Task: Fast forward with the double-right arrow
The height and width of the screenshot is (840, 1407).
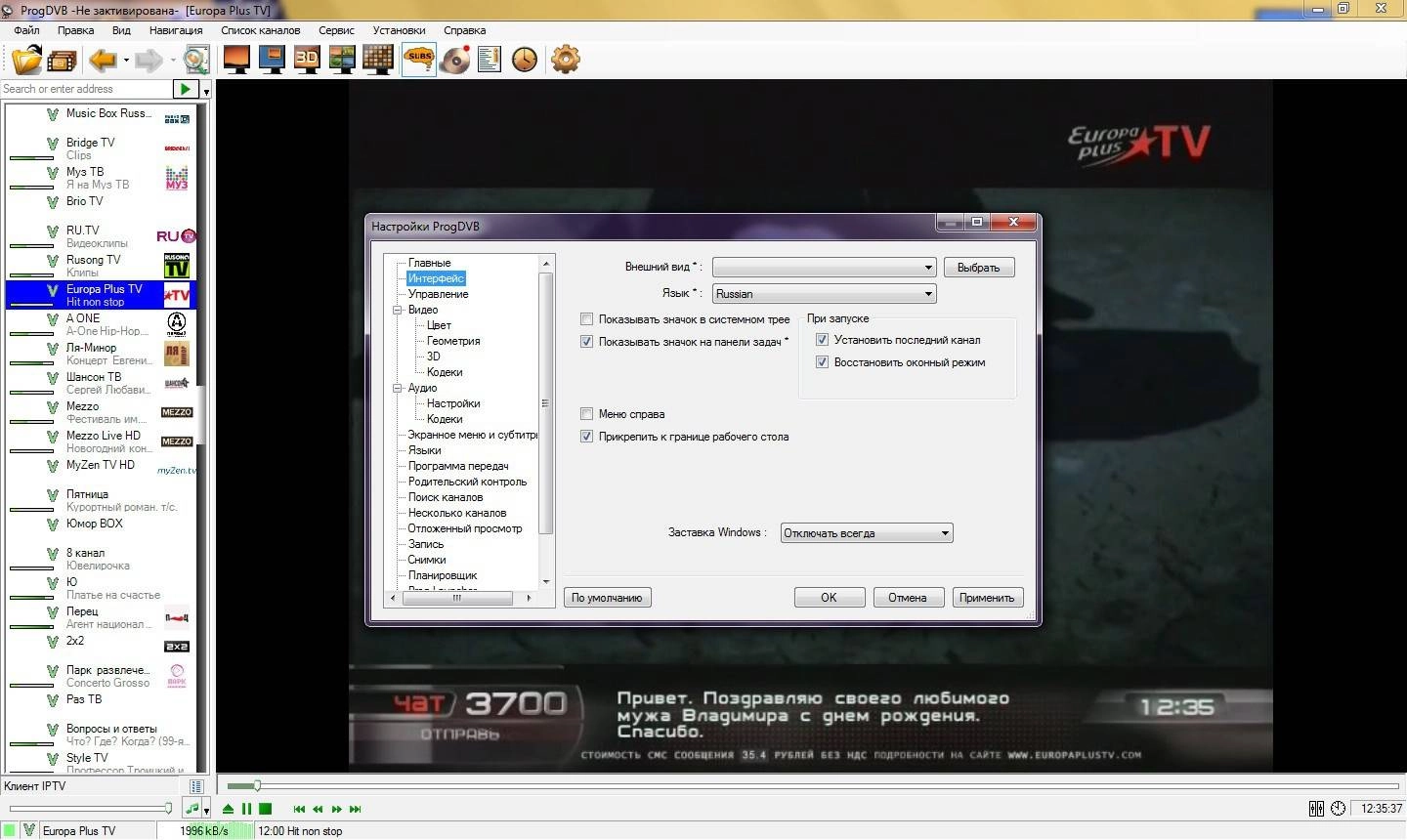Action: click(337, 809)
